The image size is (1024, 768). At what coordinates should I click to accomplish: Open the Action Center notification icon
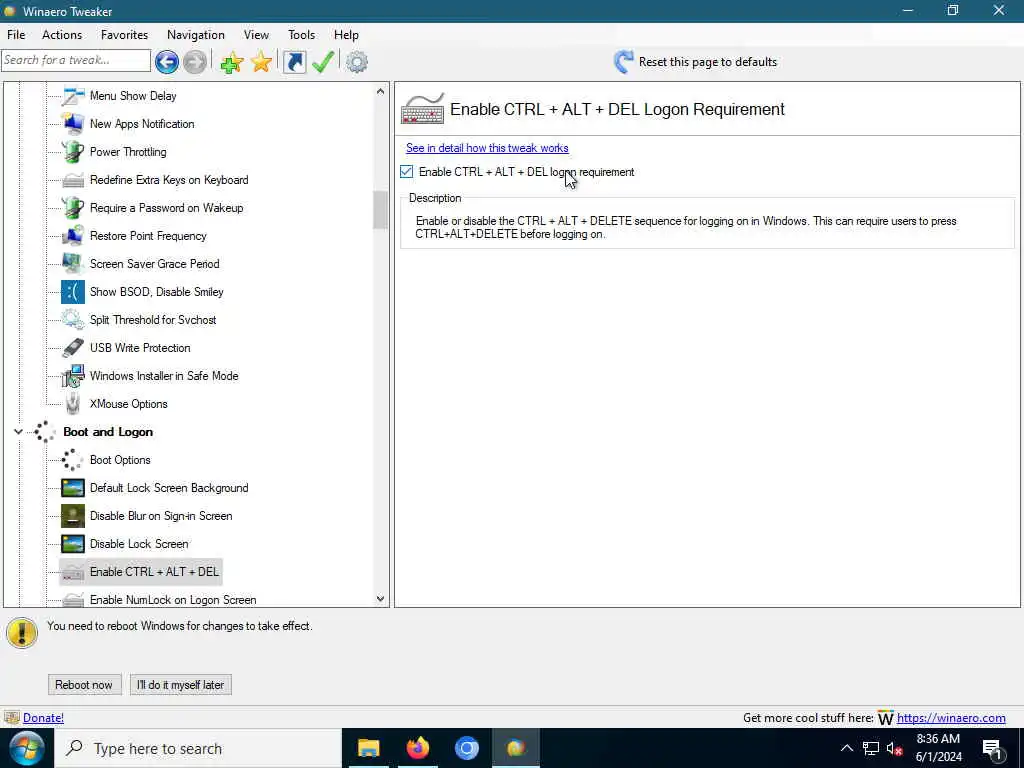pos(992,749)
